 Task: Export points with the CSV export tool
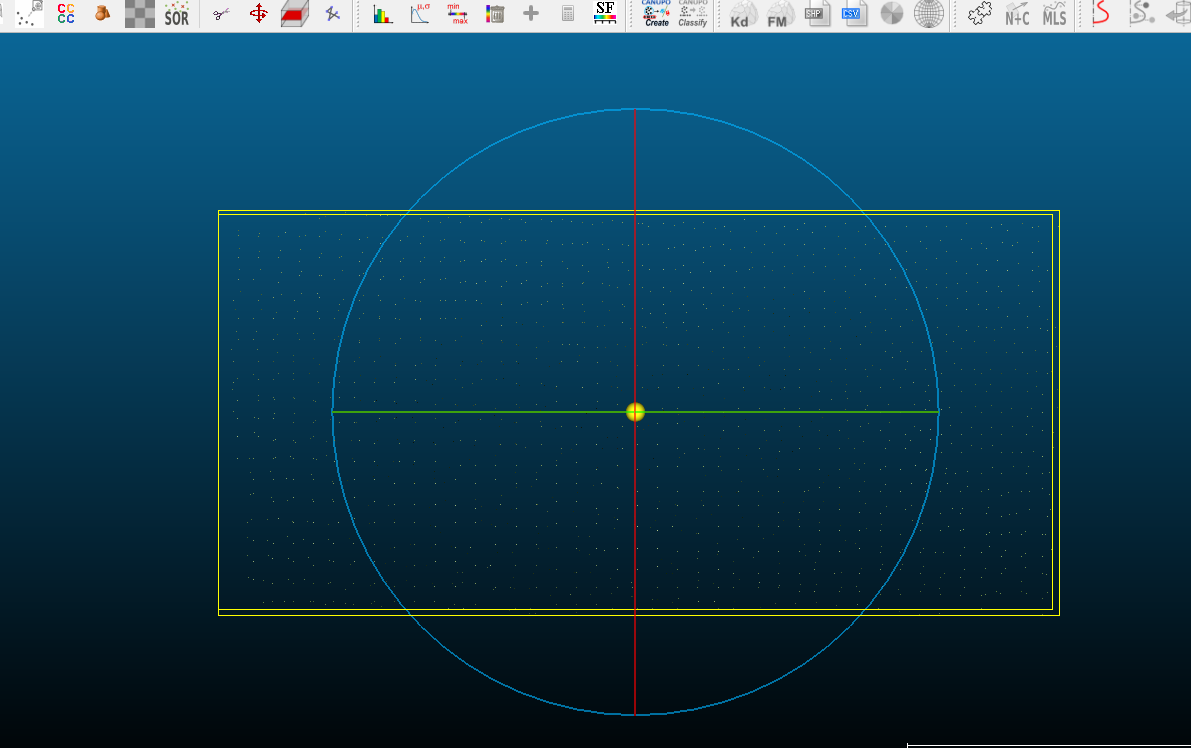855,15
